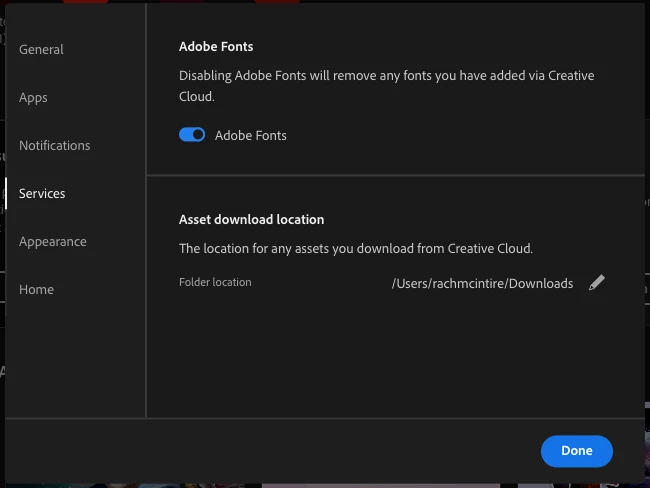Go to Appearance preferences

point(53,242)
